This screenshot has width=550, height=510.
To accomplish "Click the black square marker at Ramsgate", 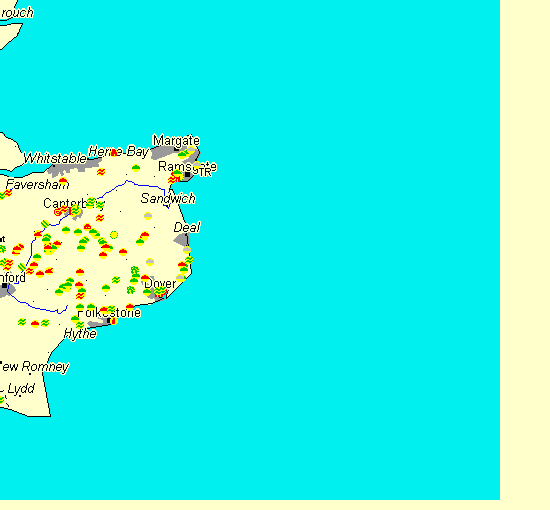I will tap(187, 175).
